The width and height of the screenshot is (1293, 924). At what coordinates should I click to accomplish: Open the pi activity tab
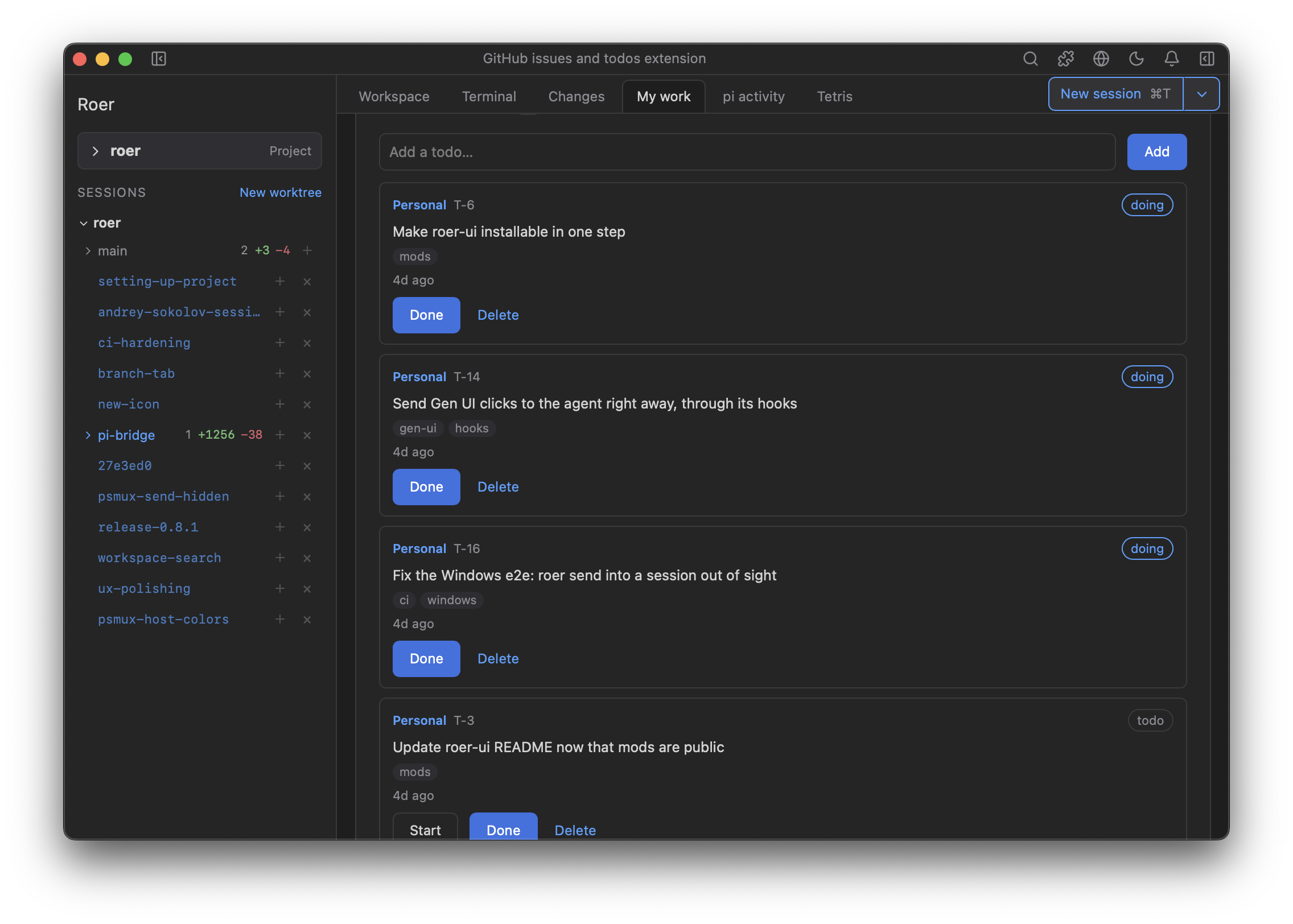(x=753, y=97)
